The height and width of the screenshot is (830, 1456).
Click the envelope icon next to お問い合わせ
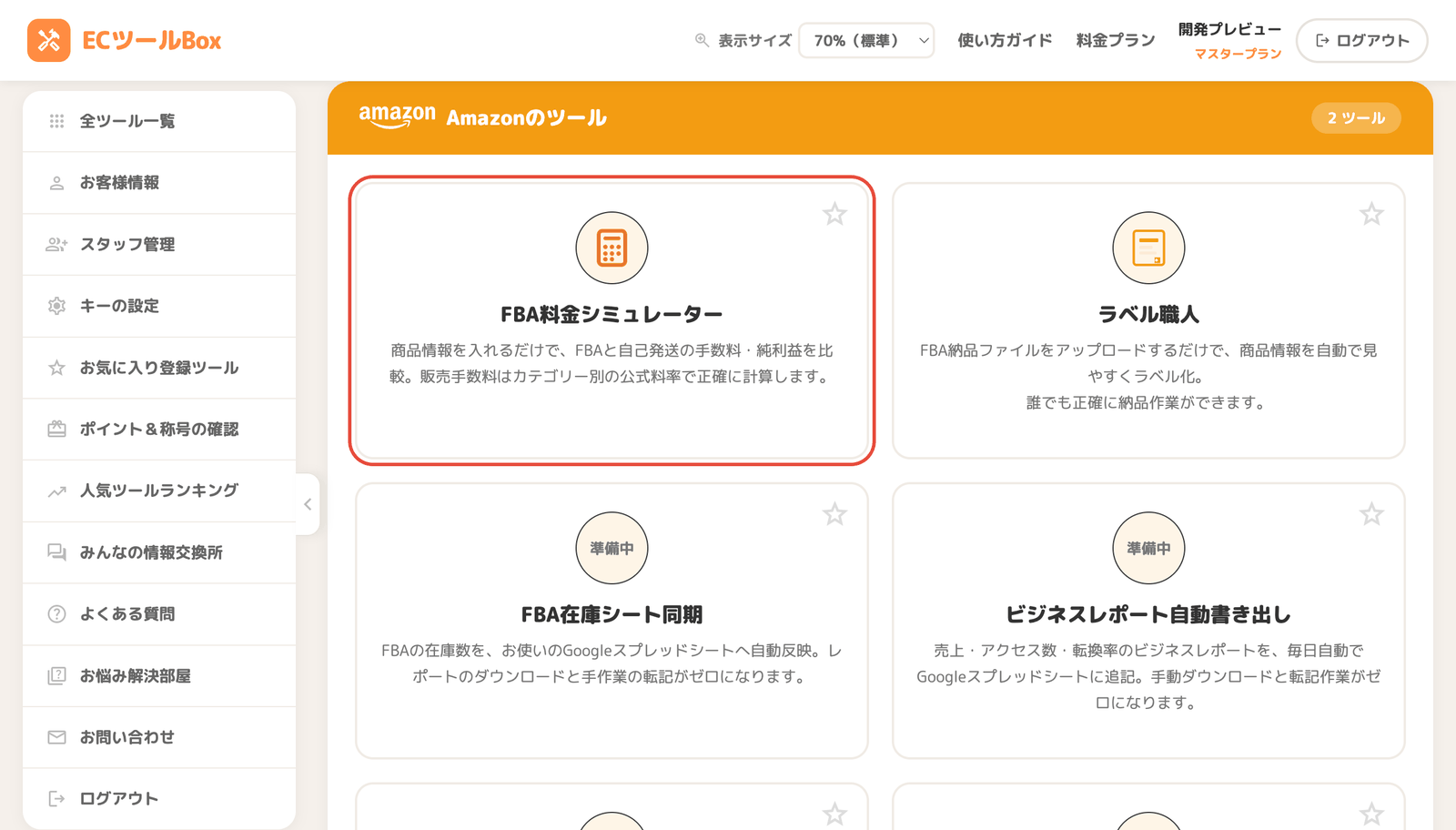pos(56,737)
